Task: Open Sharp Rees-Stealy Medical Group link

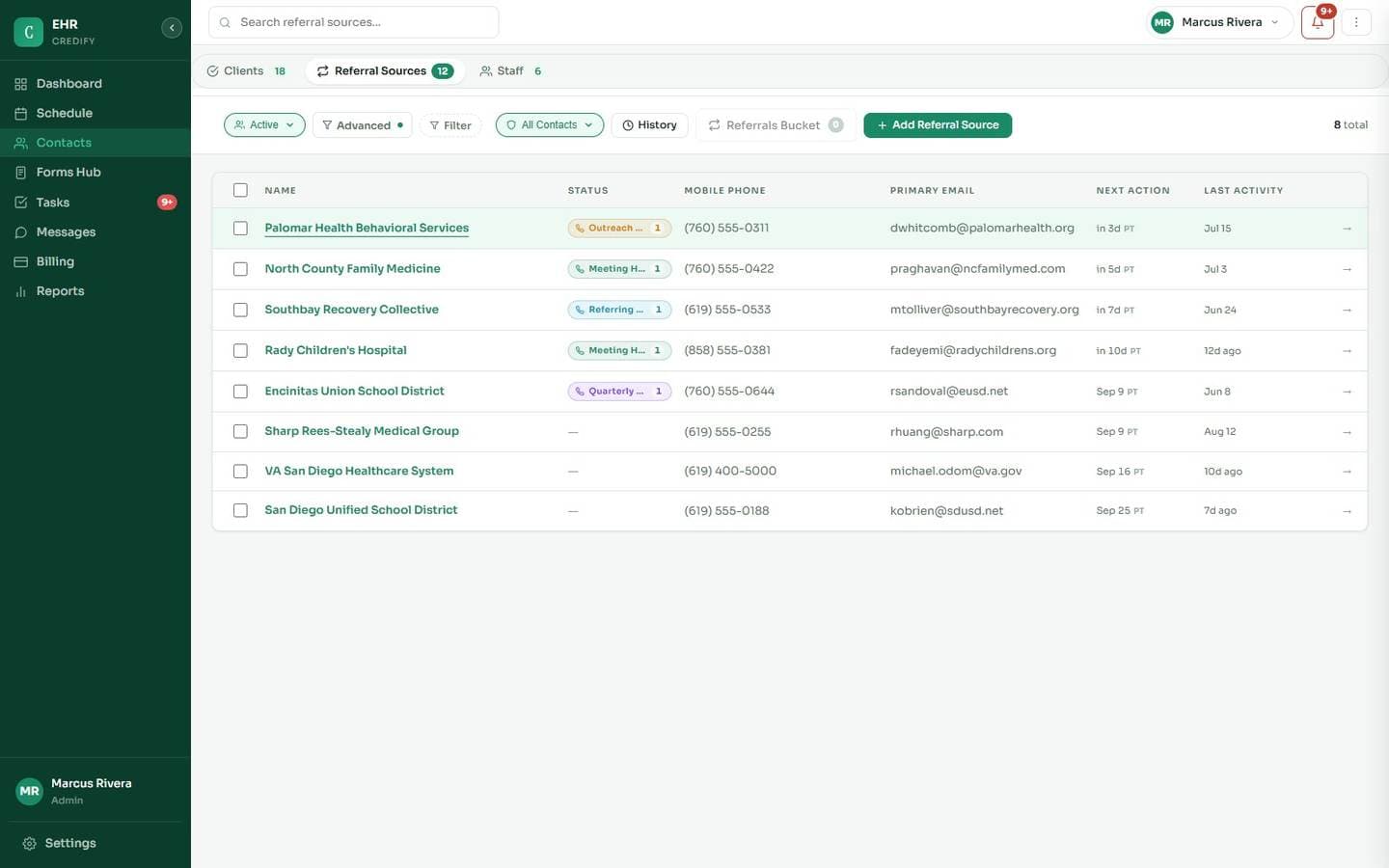Action: [362, 431]
